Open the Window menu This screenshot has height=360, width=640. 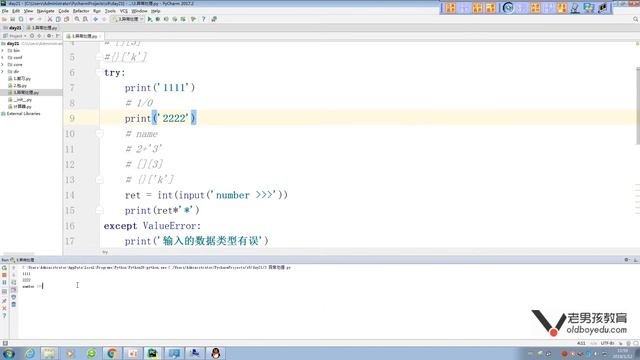click(x=139, y=11)
